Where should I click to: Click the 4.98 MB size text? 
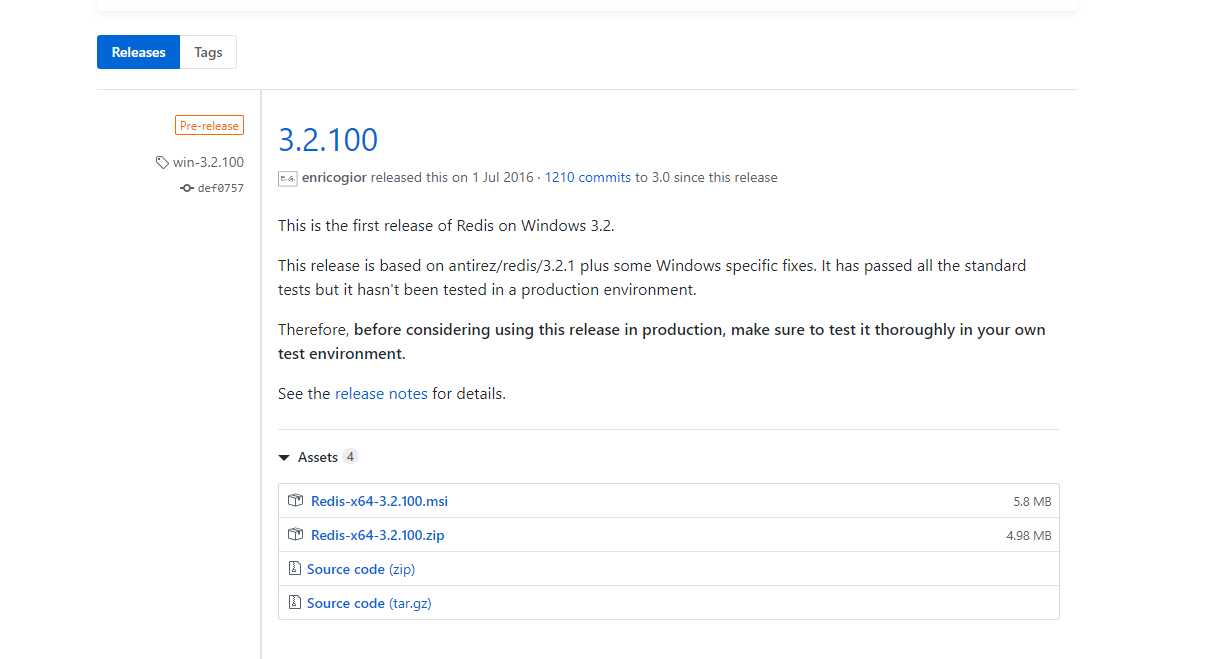tap(1029, 536)
